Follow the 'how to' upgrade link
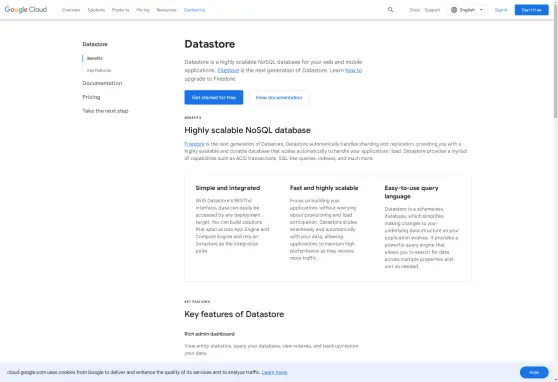This screenshot has height=382, width=558. point(353,70)
